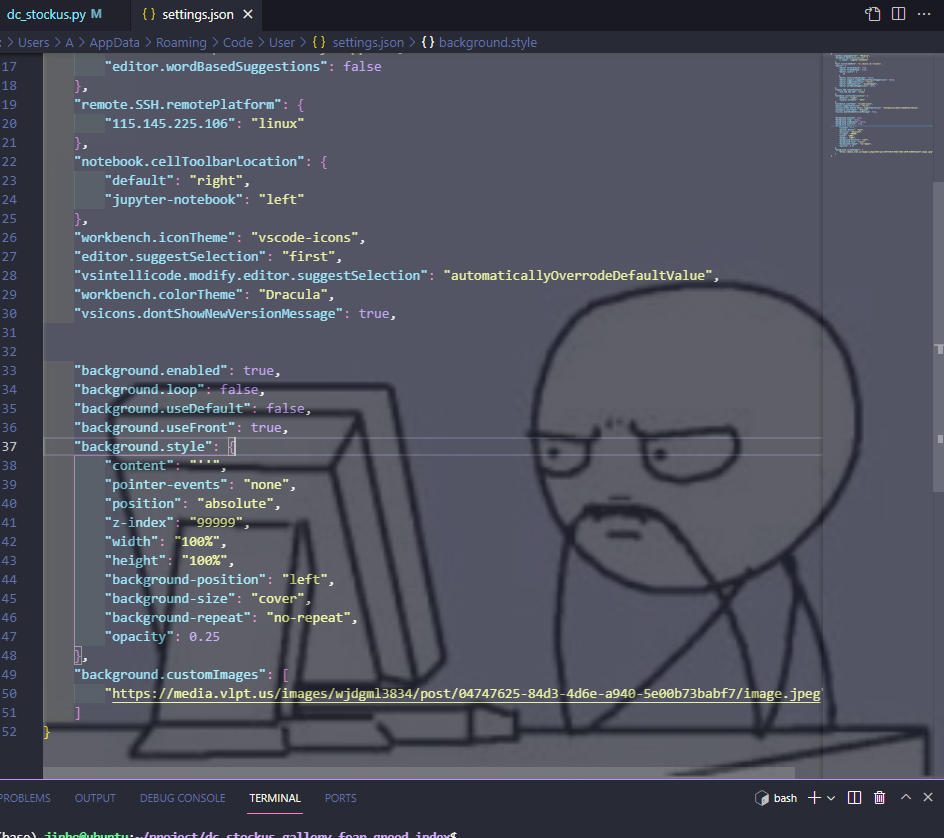Click the "remote.SSH.remotePlatform" key
The height and width of the screenshot is (838, 944).
[178, 105]
